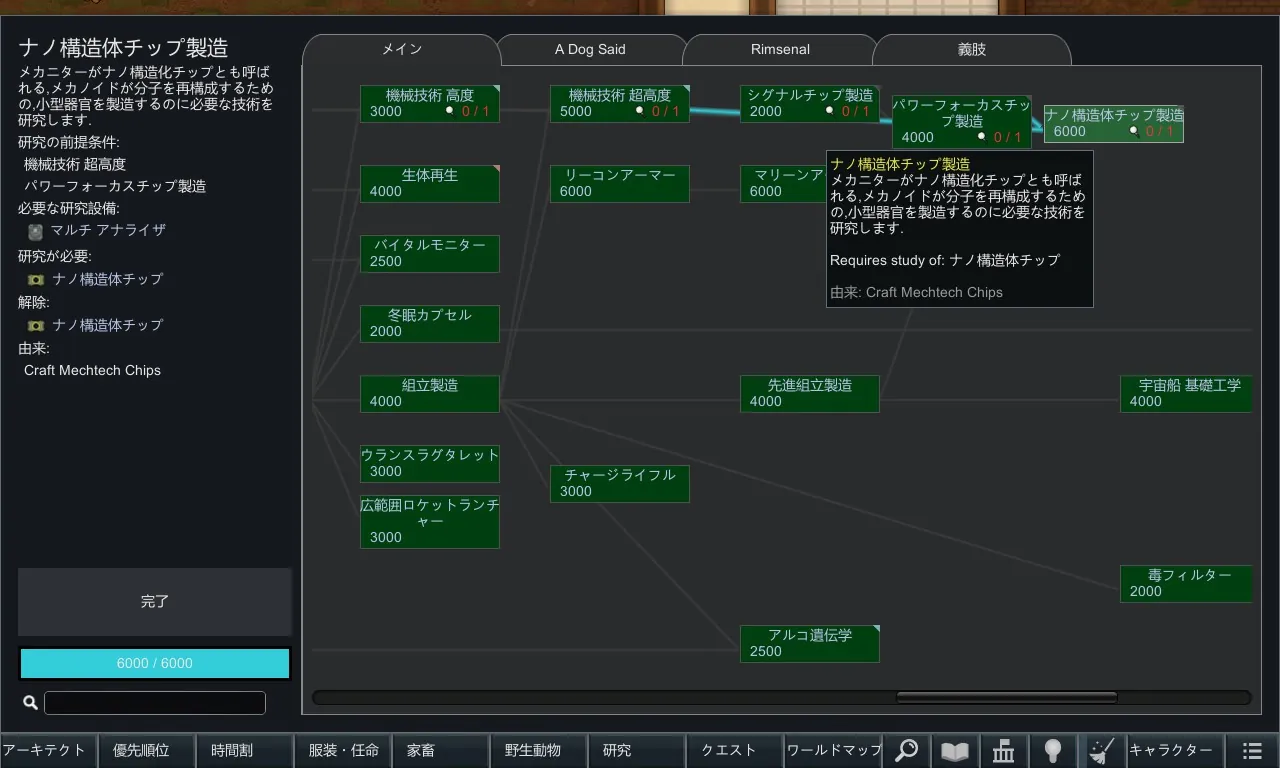1280x768 pixels.
Task: Open the アーキテクト menu button
Action: 48,750
